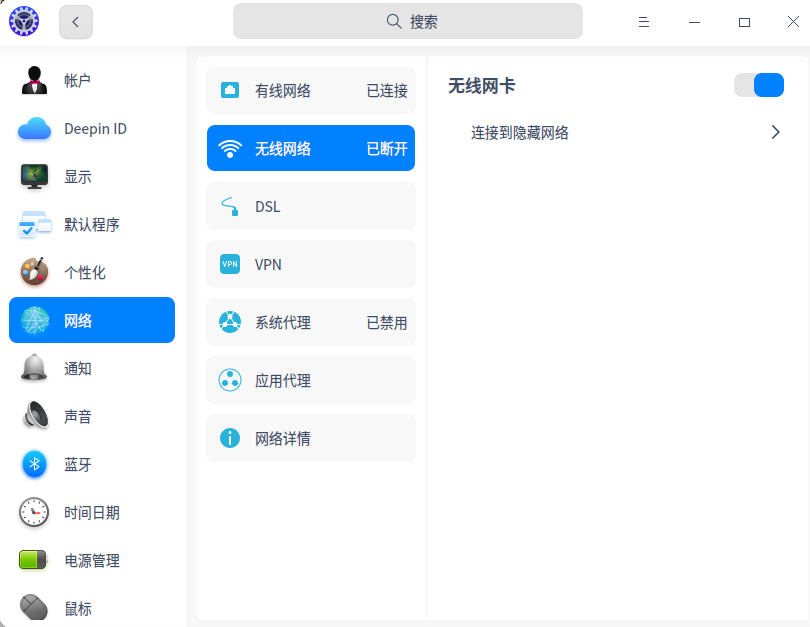Go back using the back arrow button
The image size is (810, 627).
(76, 22)
